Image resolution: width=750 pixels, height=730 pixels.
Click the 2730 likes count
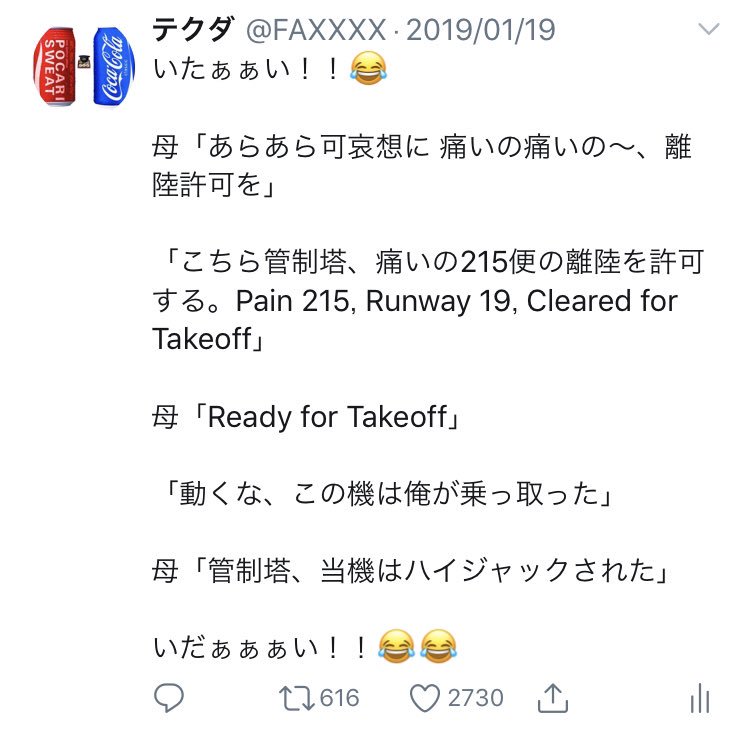[475, 698]
